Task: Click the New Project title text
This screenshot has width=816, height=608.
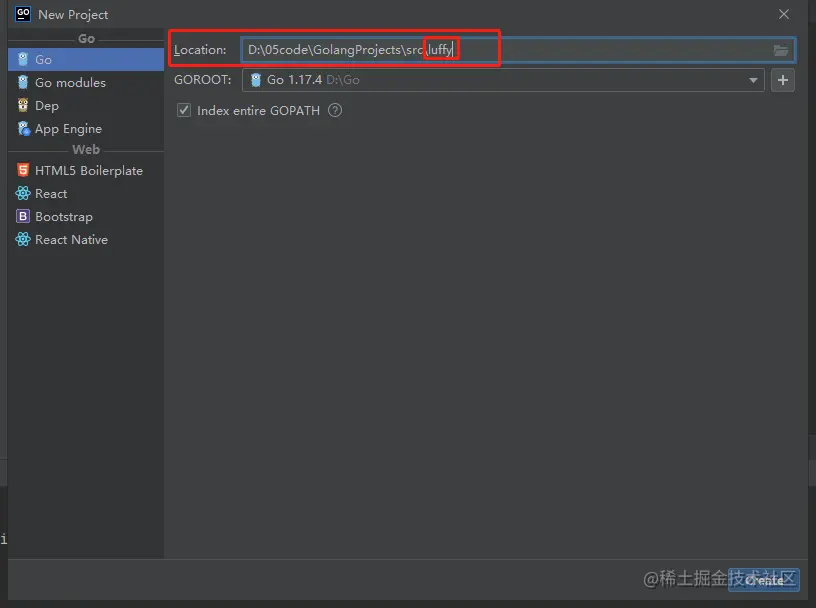Action: (x=73, y=15)
